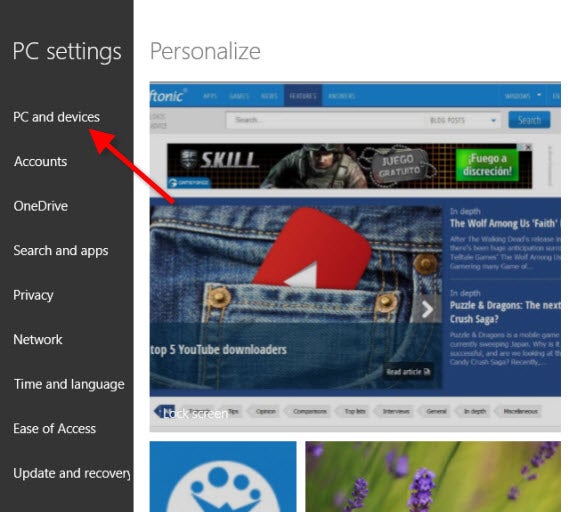Select Time and language
Screen dimensions: 568x512
point(69,384)
